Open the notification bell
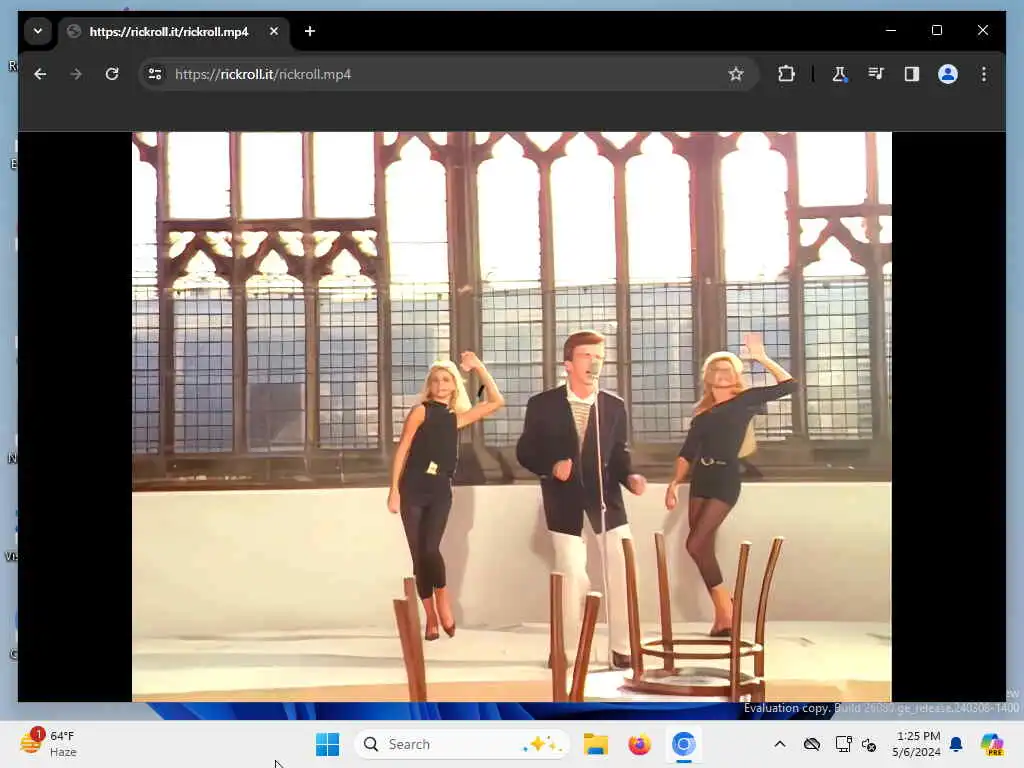This screenshot has height=768, width=1024. pos(956,744)
